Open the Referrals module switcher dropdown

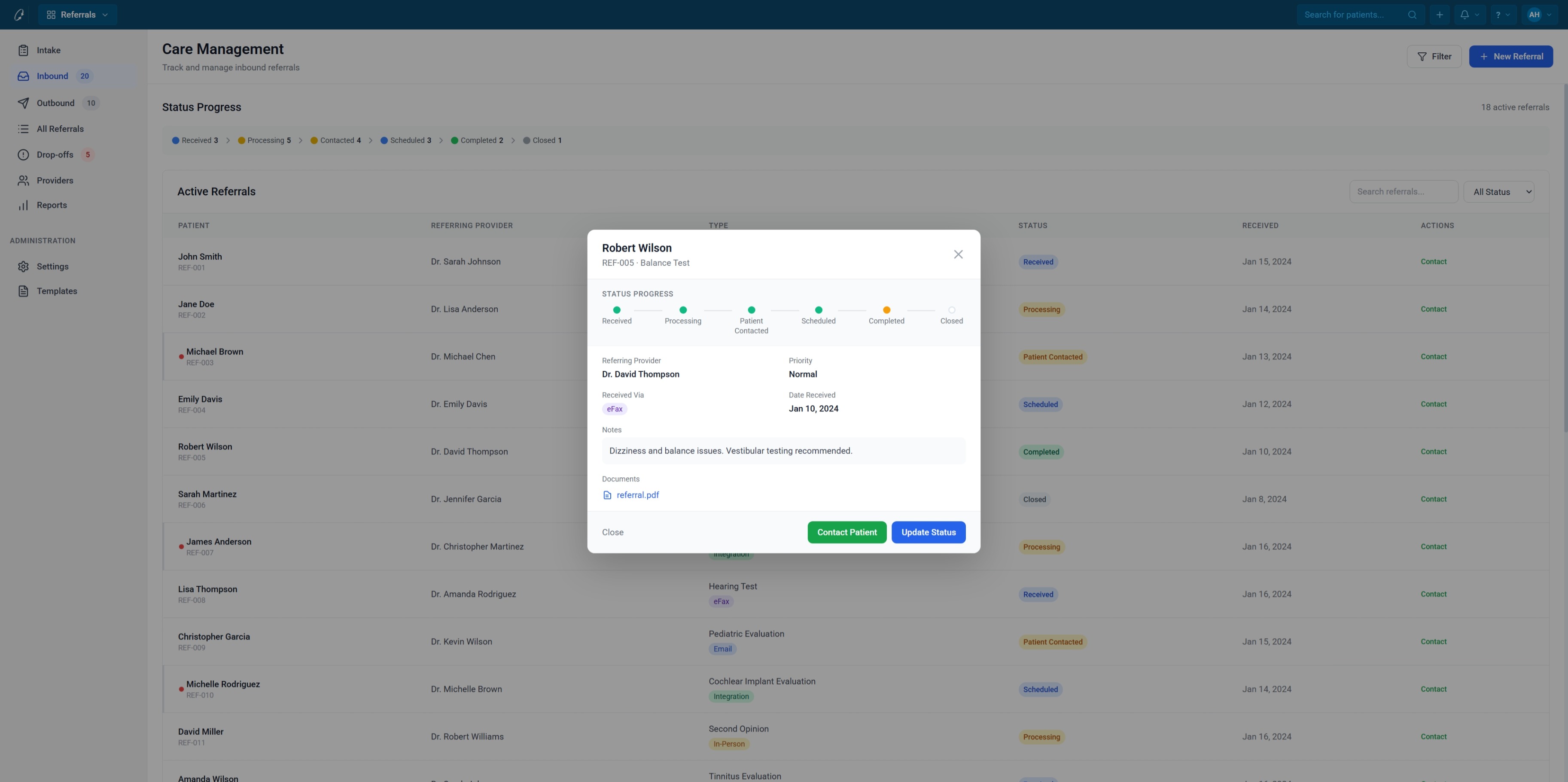[x=78, y=15]
